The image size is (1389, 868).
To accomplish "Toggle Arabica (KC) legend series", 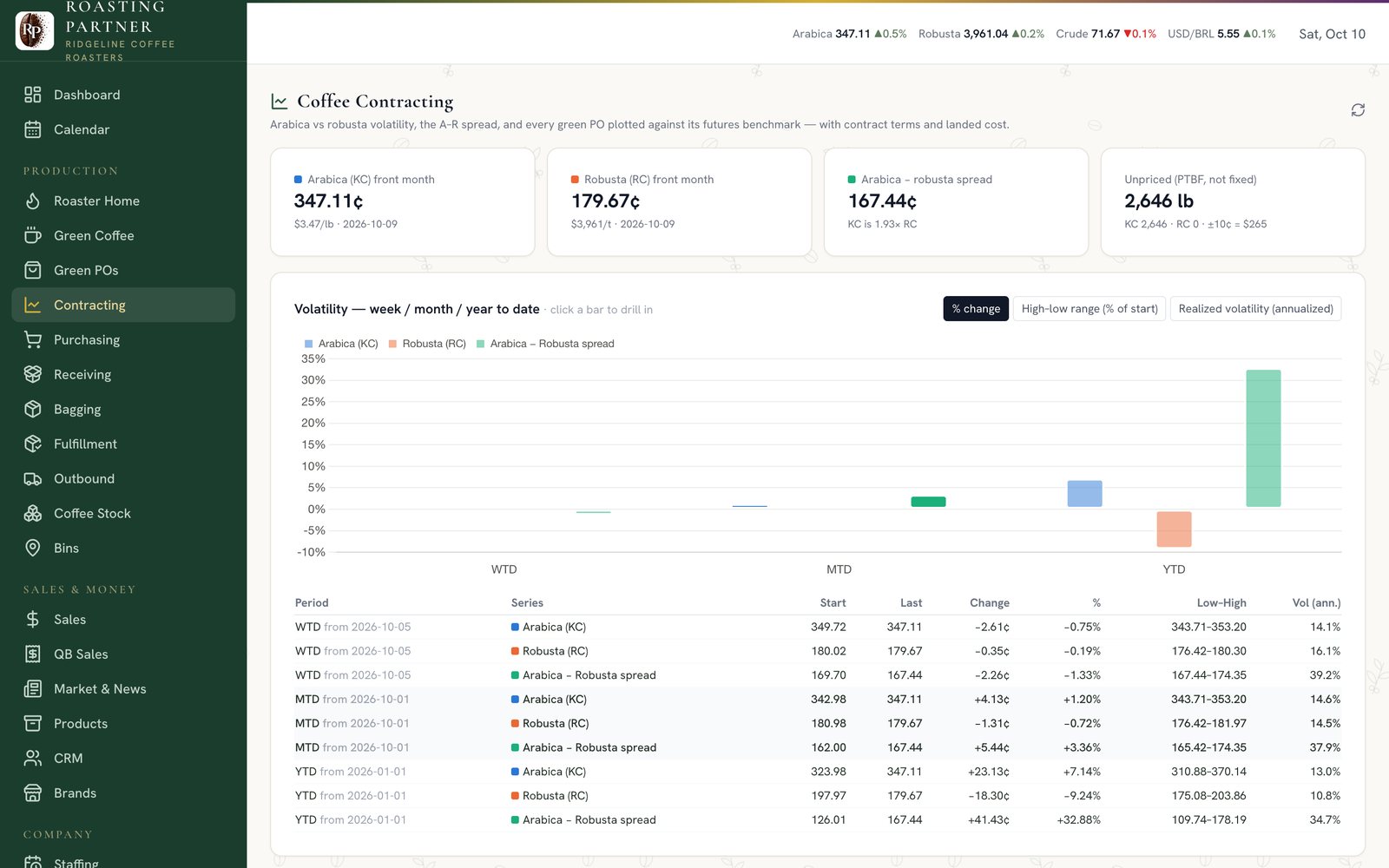I will tap(341, 344).
